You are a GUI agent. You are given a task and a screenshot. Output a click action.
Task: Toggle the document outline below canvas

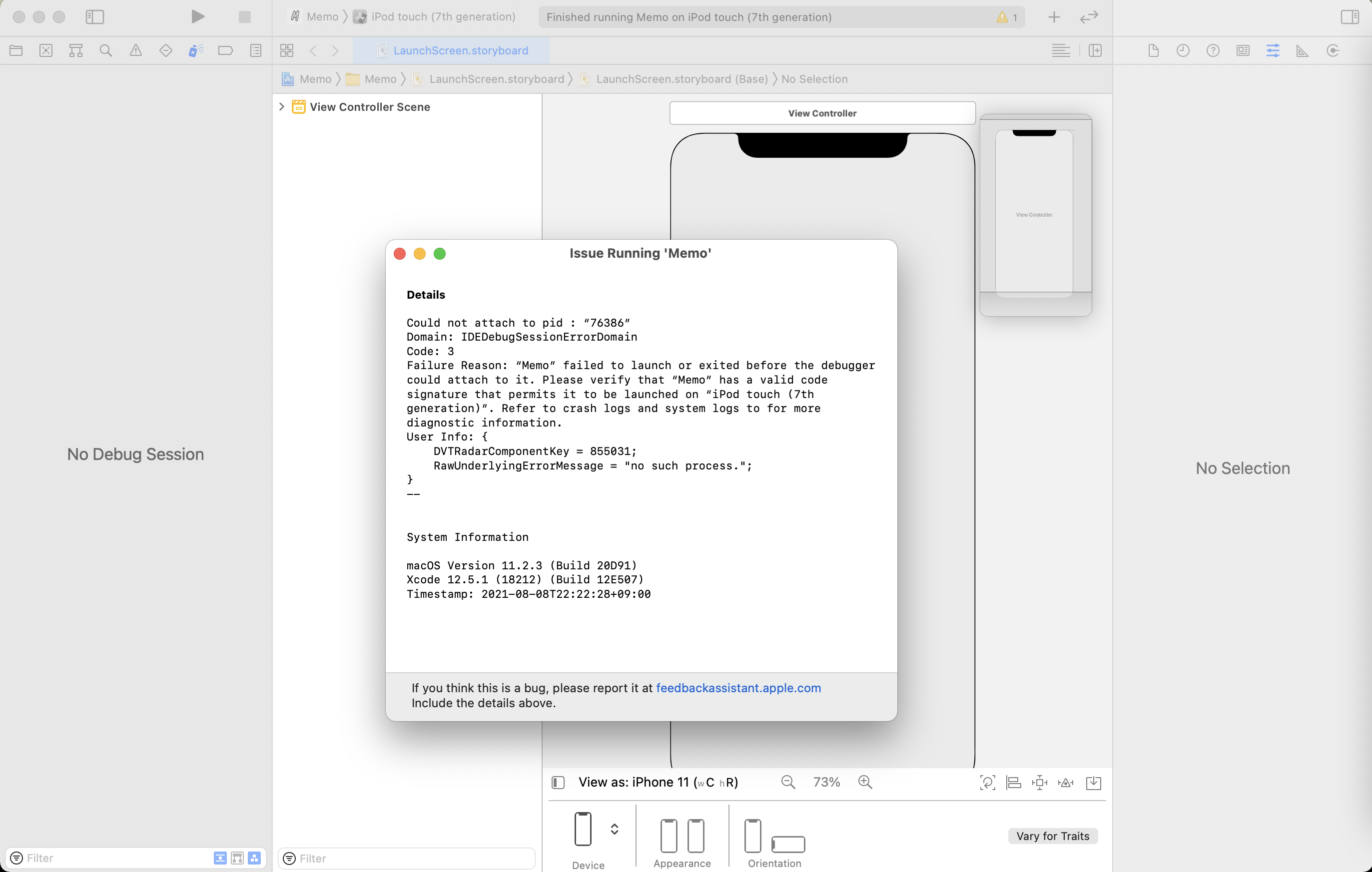(x=559, y=783)
